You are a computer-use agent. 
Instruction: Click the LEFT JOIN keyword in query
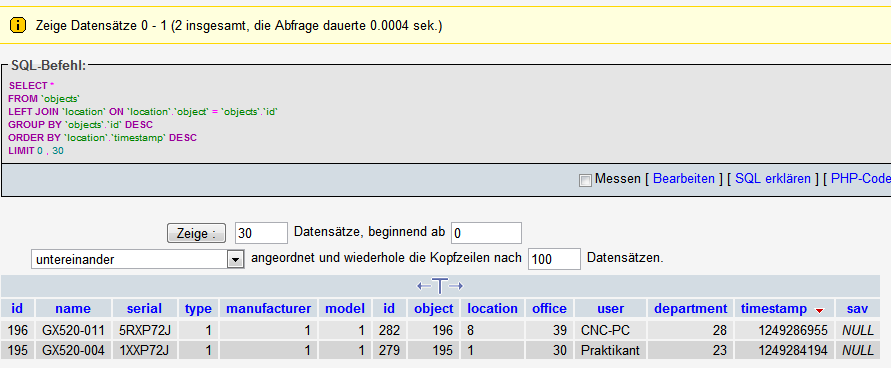(33, 112)
